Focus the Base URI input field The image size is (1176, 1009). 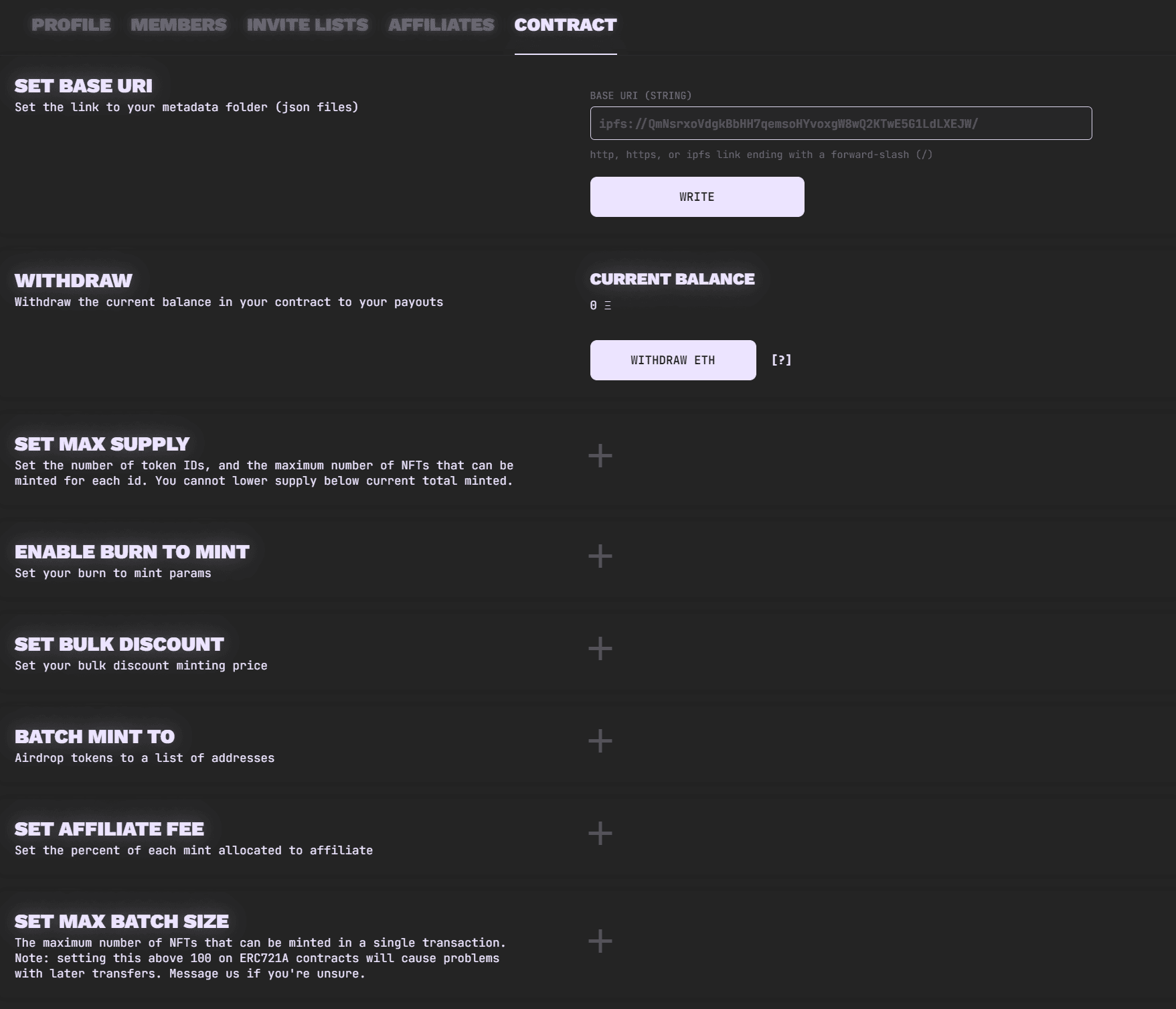point(841,124)
